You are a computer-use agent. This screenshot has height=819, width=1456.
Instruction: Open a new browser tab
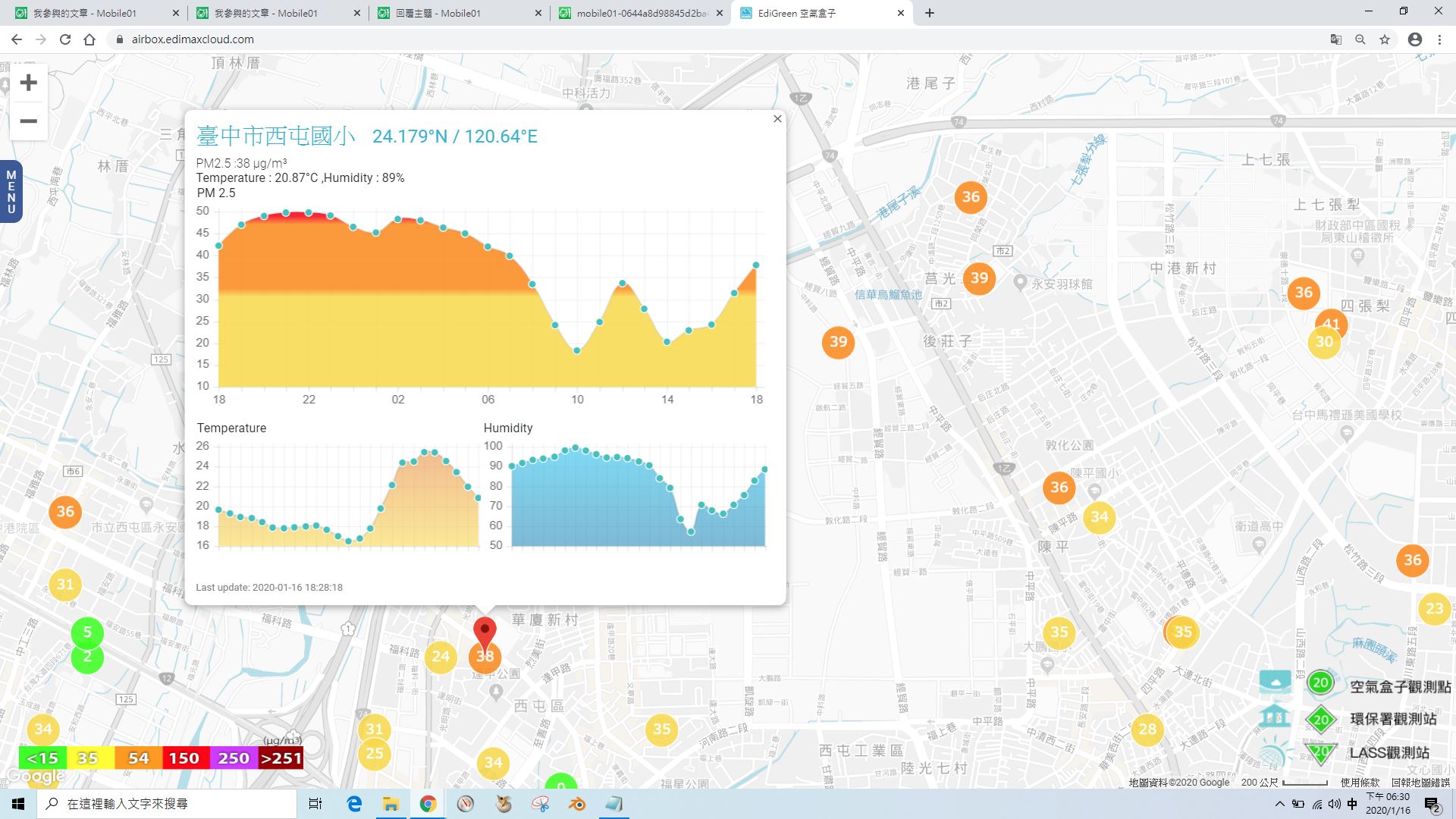click(930, 13)
